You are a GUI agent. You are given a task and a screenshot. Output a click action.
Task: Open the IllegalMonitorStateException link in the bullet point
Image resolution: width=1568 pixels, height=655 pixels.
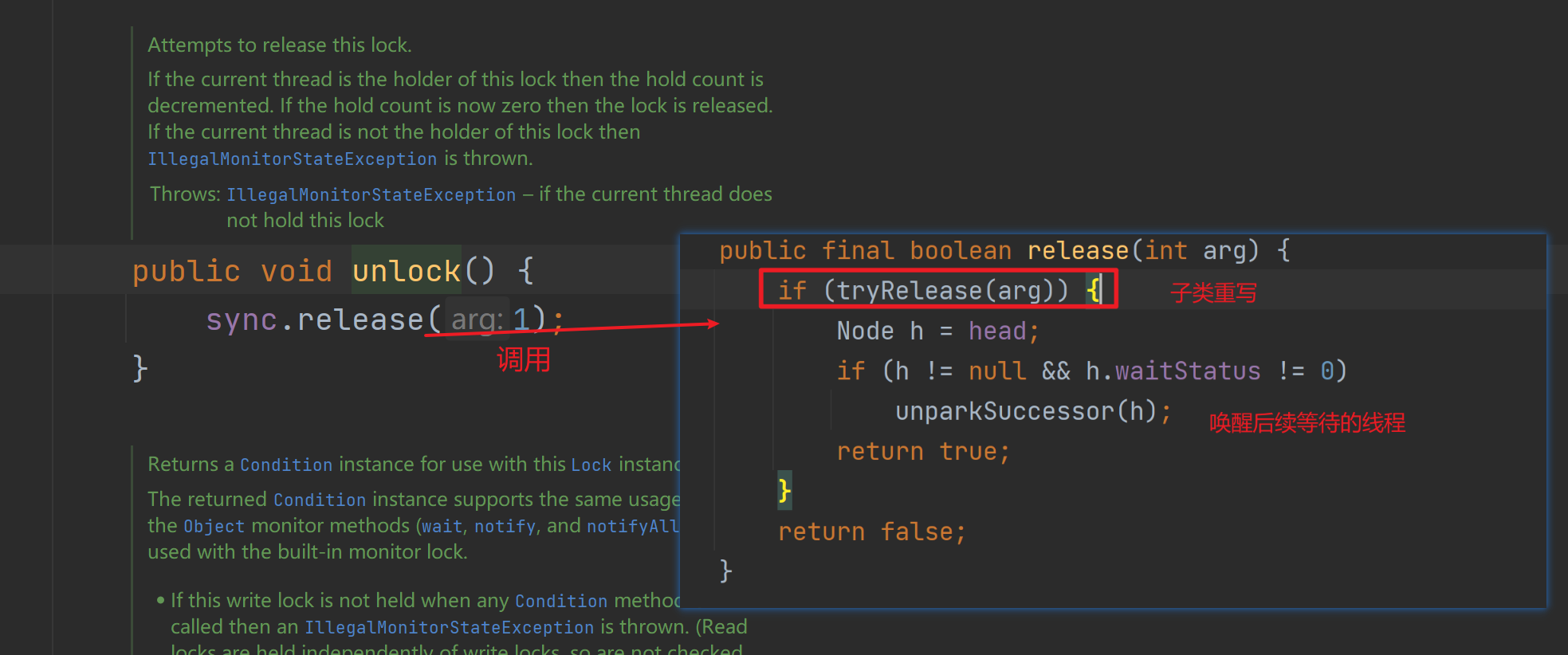[x=450, y=627]
